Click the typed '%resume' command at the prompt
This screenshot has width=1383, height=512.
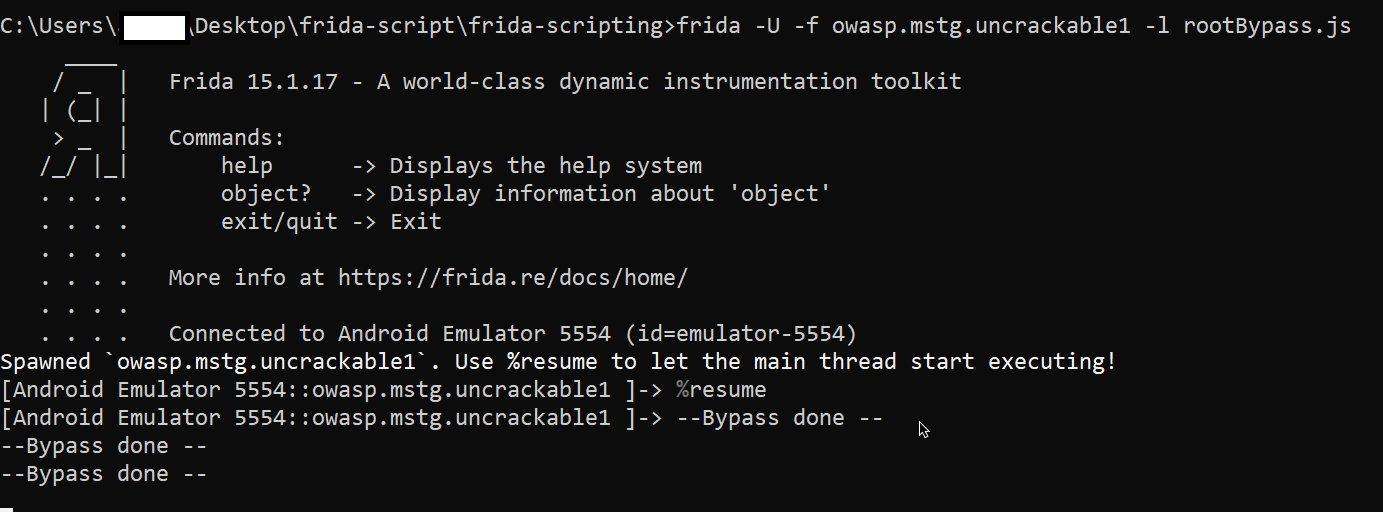[x=720, y=389]
